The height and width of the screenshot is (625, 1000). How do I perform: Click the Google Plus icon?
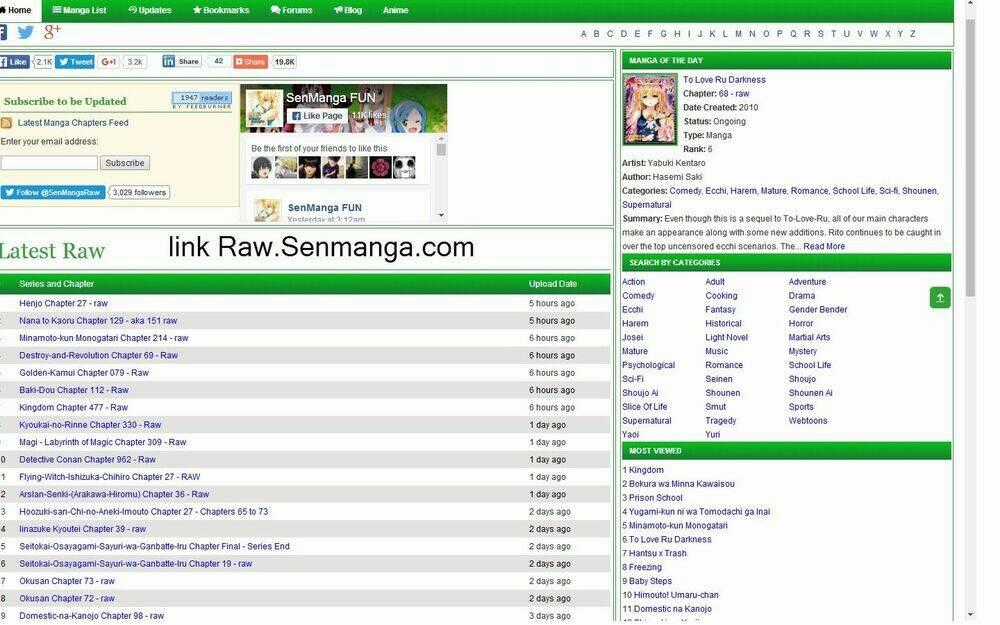[52, 32]
